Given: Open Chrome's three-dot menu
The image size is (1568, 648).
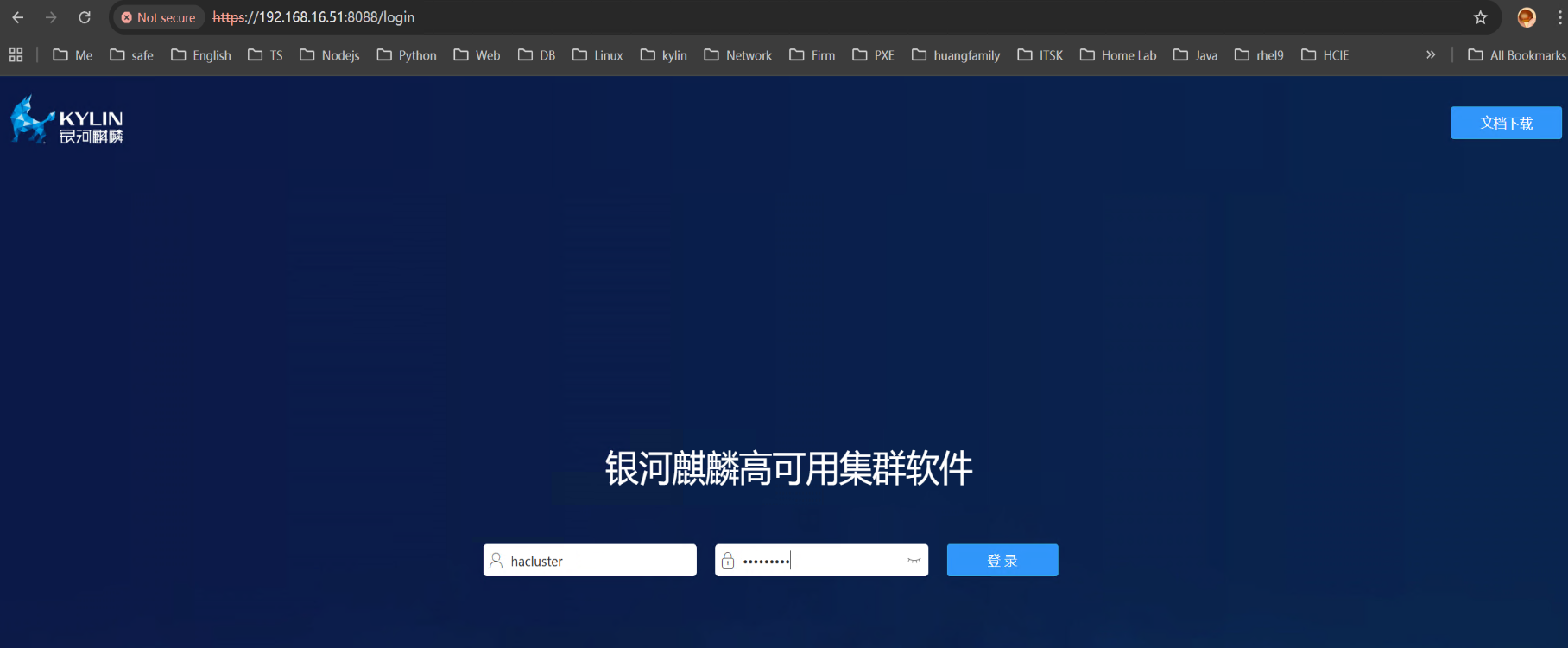Looking at the screenshot, I should pyautogui.click(x=1560, y=17).
